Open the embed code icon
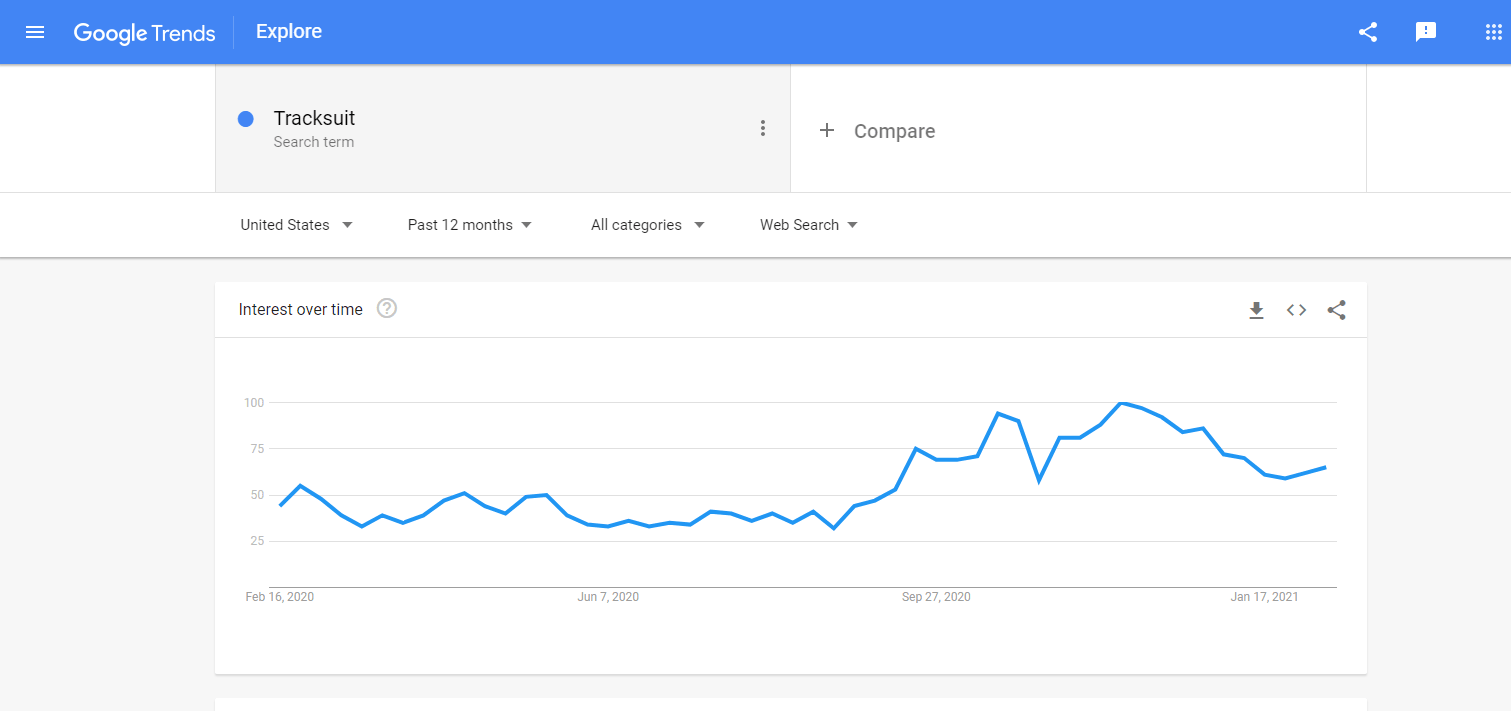The image size is (1511, 711). [1296, 310]
